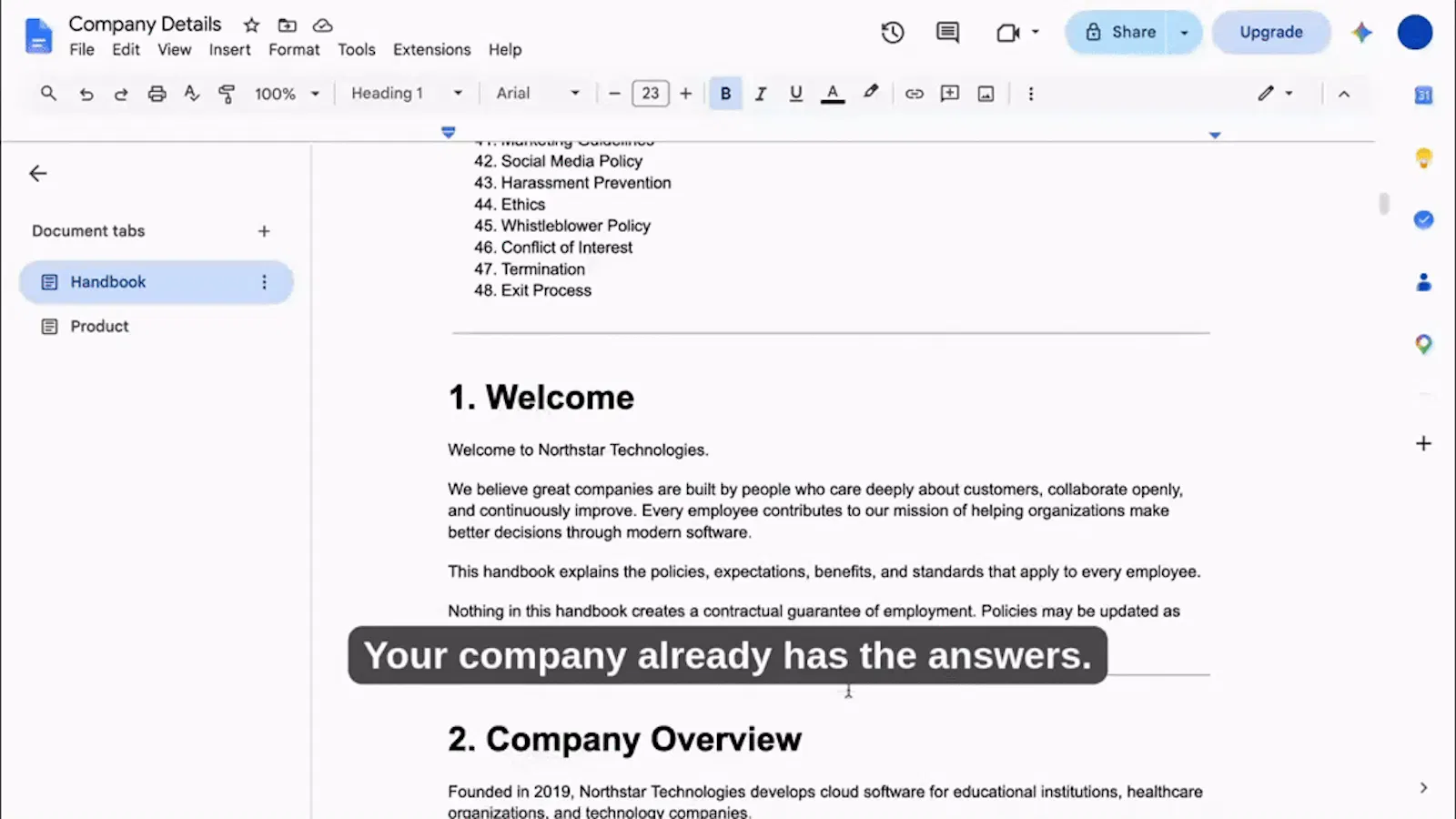This screenshot has width=1456, height=819.
Task: Open Google Tasks side panel
Action: (x=1424, y=219)
